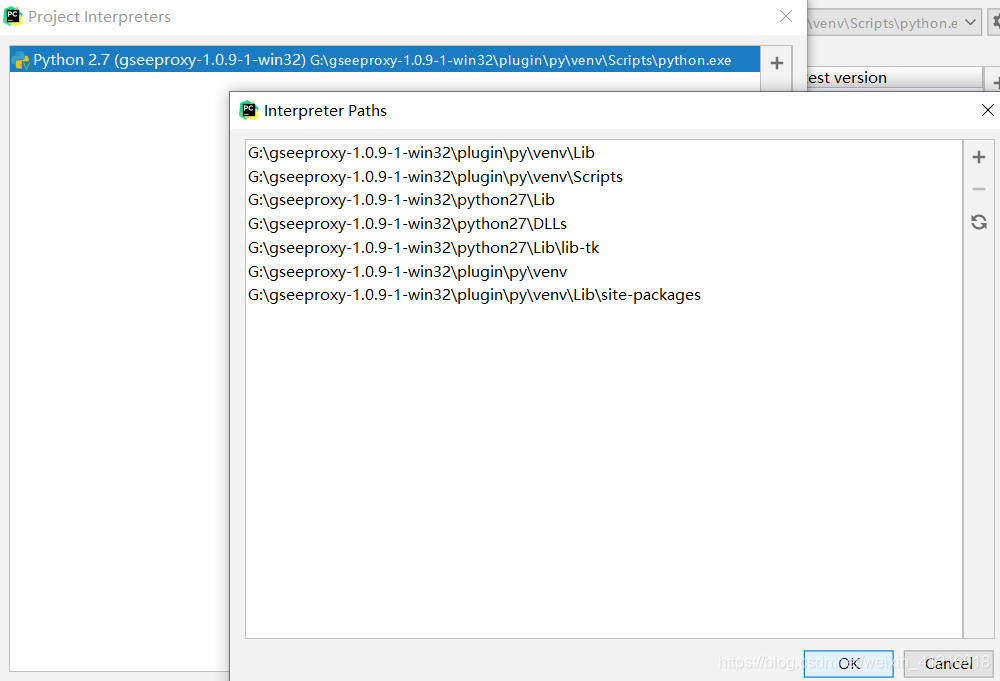
Task: Click the Python icon next to Python 2.7 interpreter
Action: click(x=20, y=61)
